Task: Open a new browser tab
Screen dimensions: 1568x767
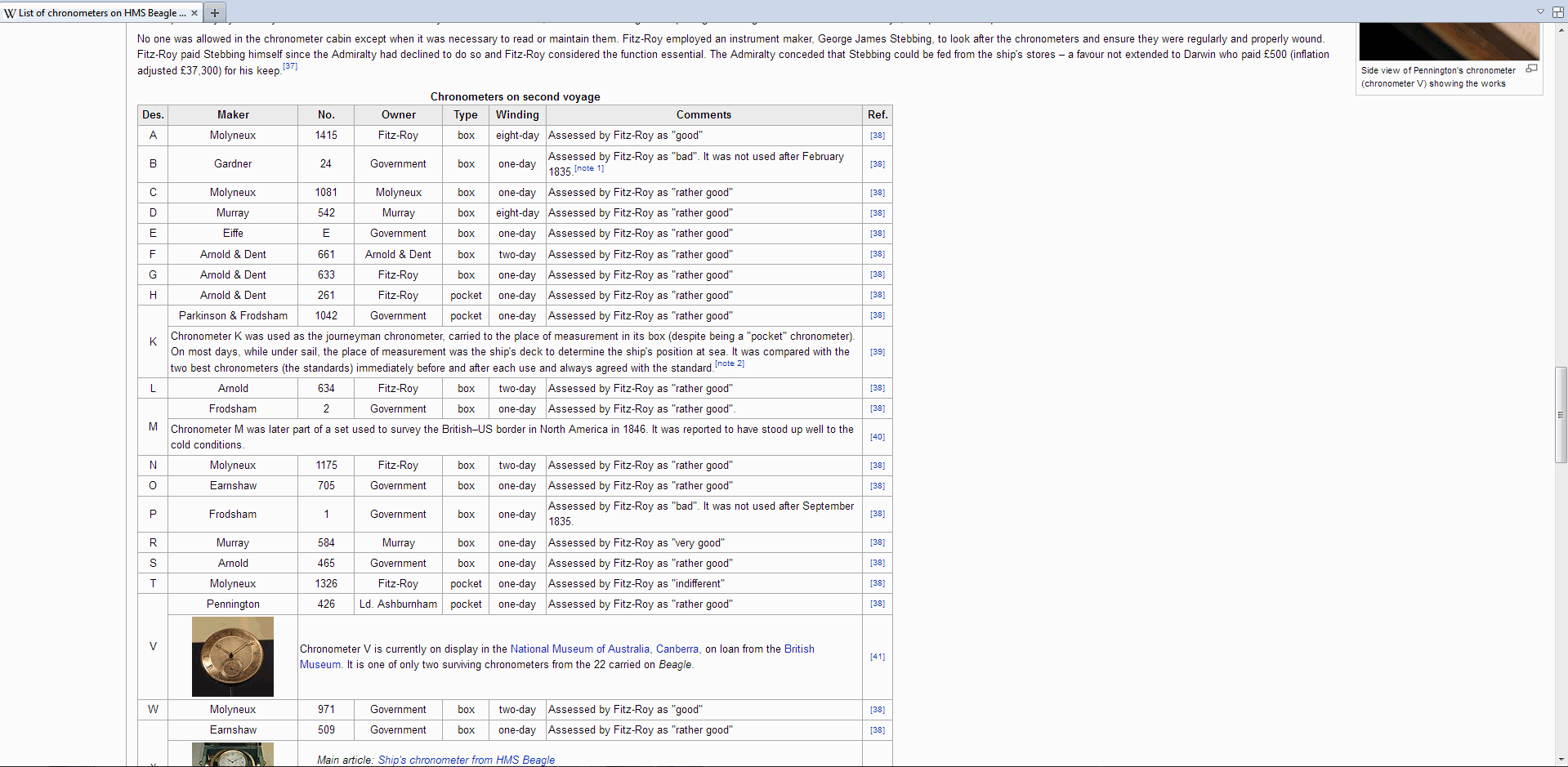Action: pyautogui.click(x=215, y=12)
